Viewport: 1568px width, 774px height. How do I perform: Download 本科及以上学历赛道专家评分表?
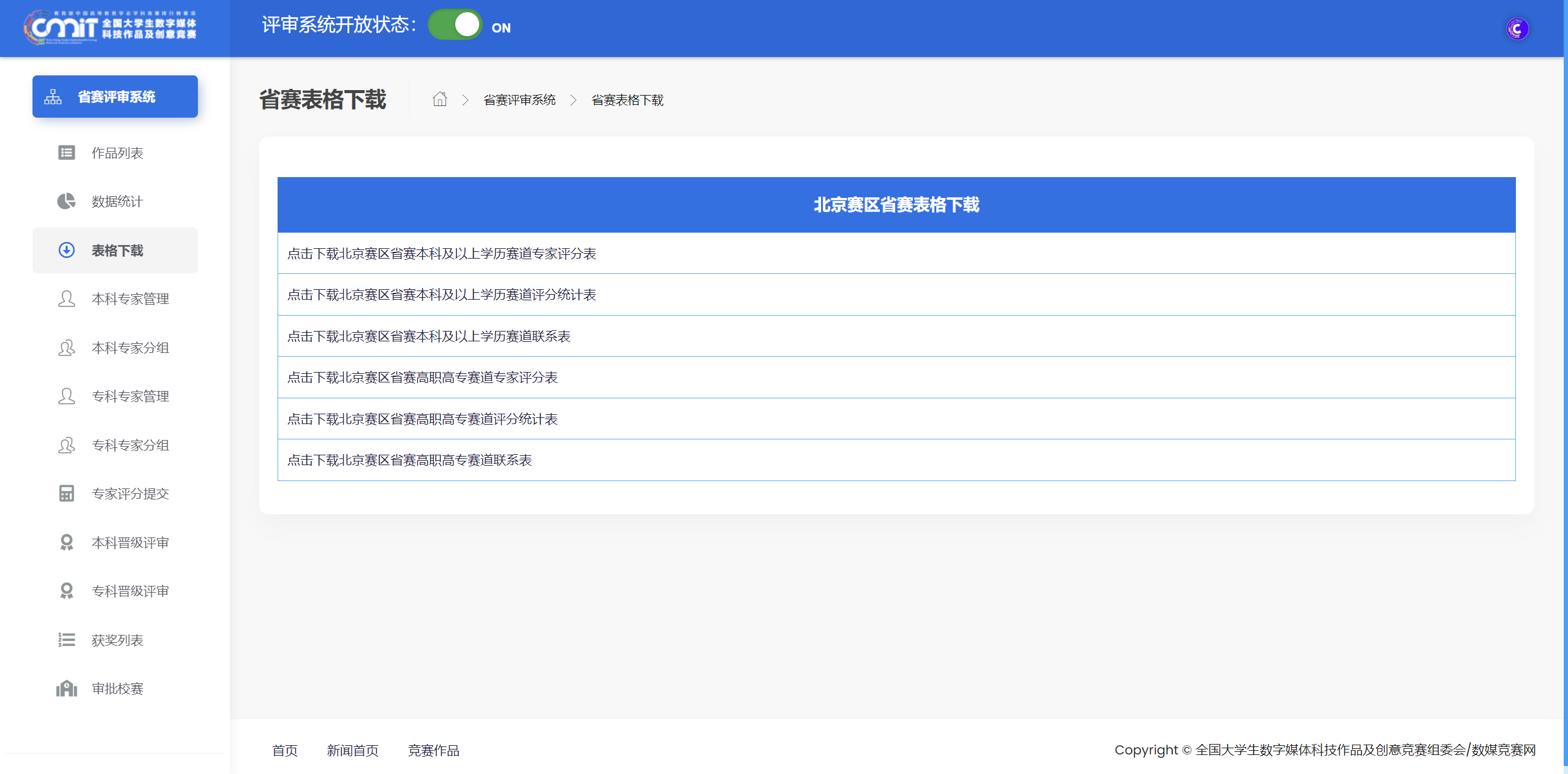pyautogui.click(x=441, y=254)
